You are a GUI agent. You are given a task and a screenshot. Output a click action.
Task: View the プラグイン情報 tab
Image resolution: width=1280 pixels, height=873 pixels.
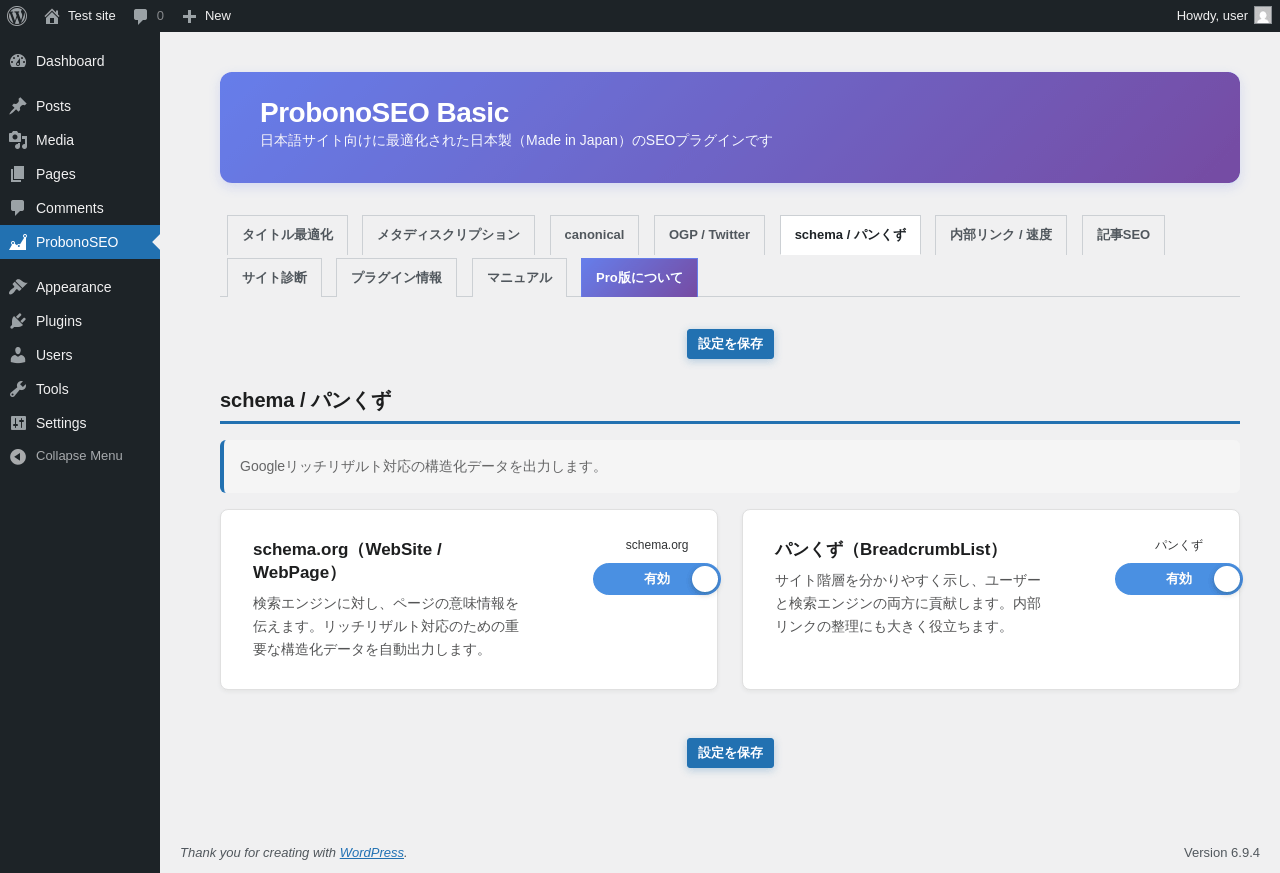click(396, 278)
